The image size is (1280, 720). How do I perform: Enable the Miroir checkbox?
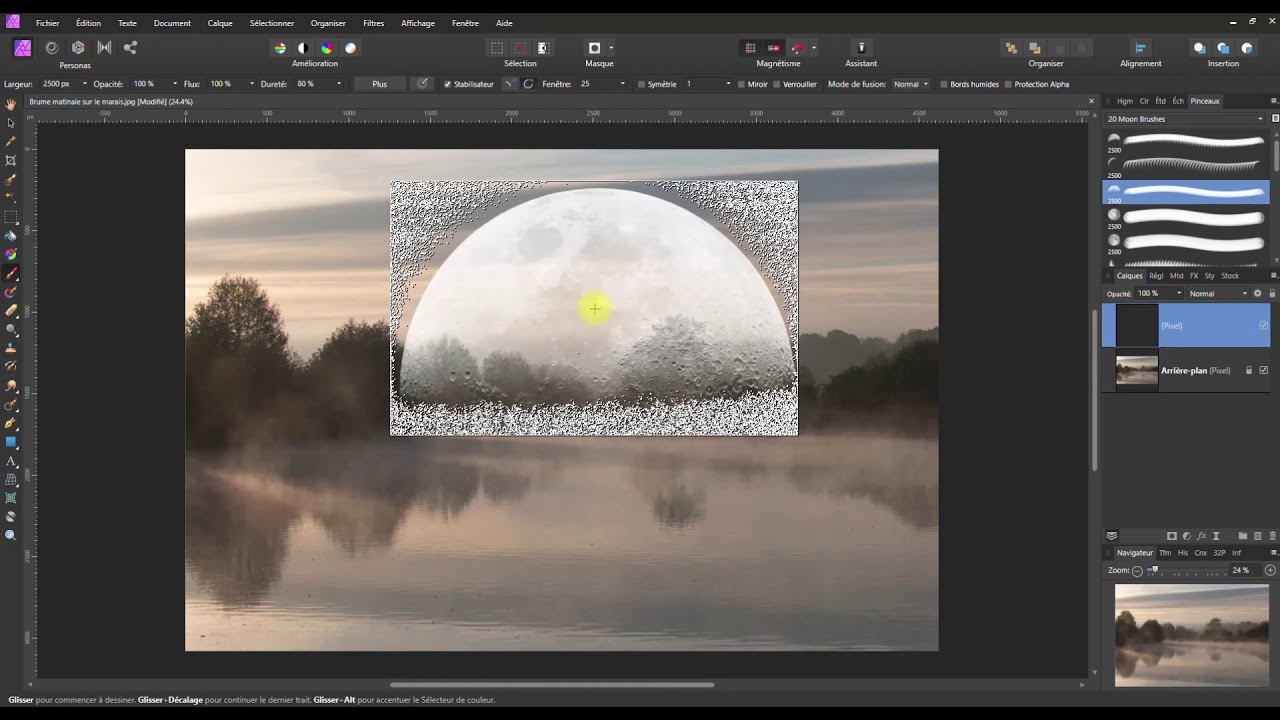pos(741,84)
